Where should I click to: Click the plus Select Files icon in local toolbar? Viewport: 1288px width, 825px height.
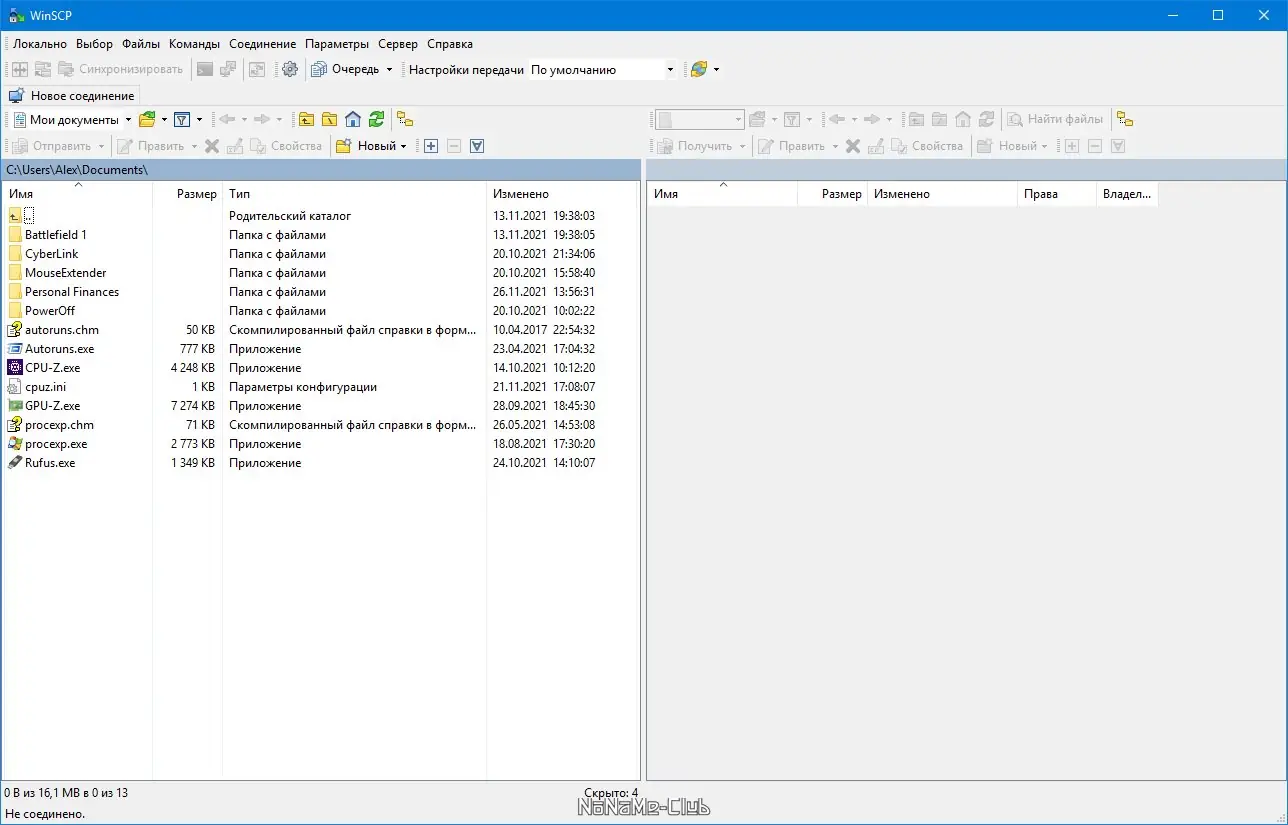tap(431, 146)
